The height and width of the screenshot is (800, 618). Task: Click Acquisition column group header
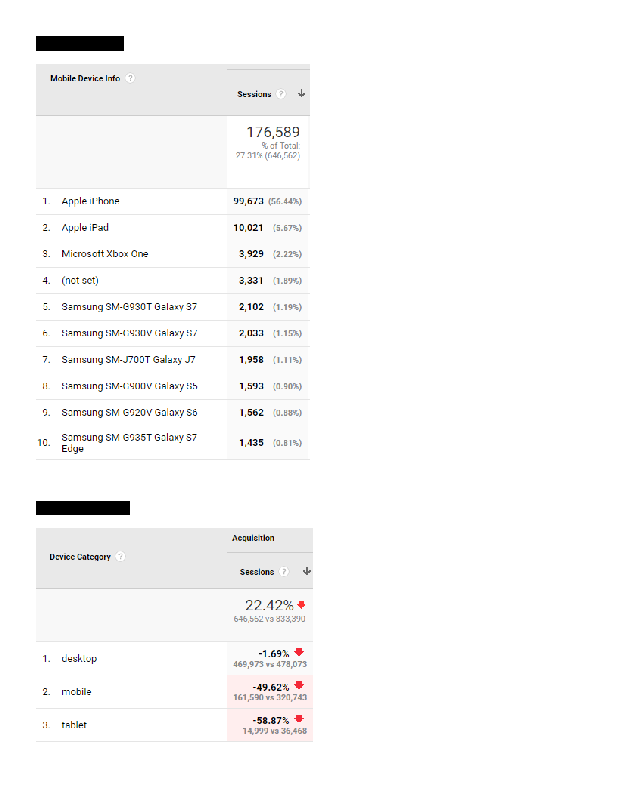point(253,538)
